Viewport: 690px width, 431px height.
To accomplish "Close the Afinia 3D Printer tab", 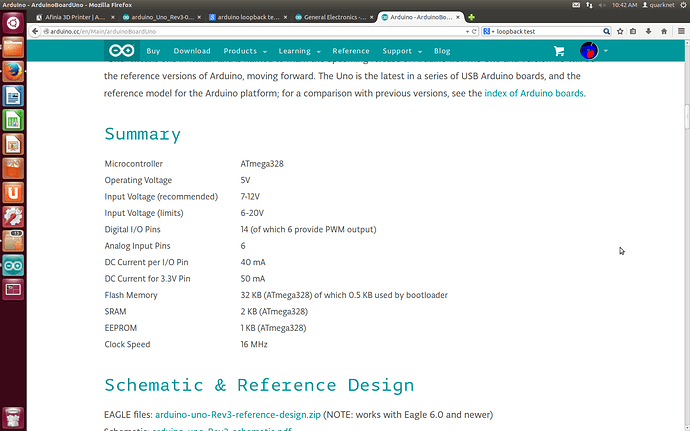I will (x=113, y=17).
